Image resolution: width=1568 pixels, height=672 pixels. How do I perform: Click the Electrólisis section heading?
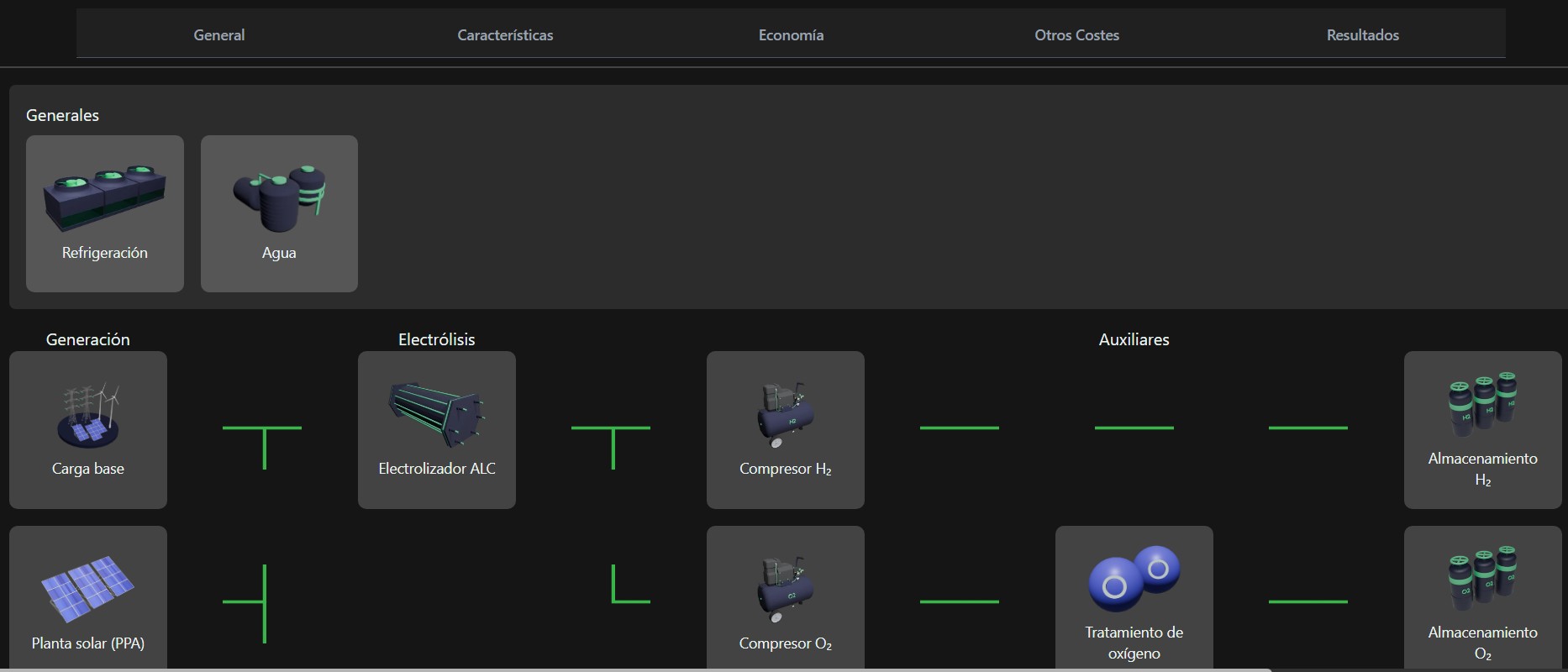(x=437, y=339)
